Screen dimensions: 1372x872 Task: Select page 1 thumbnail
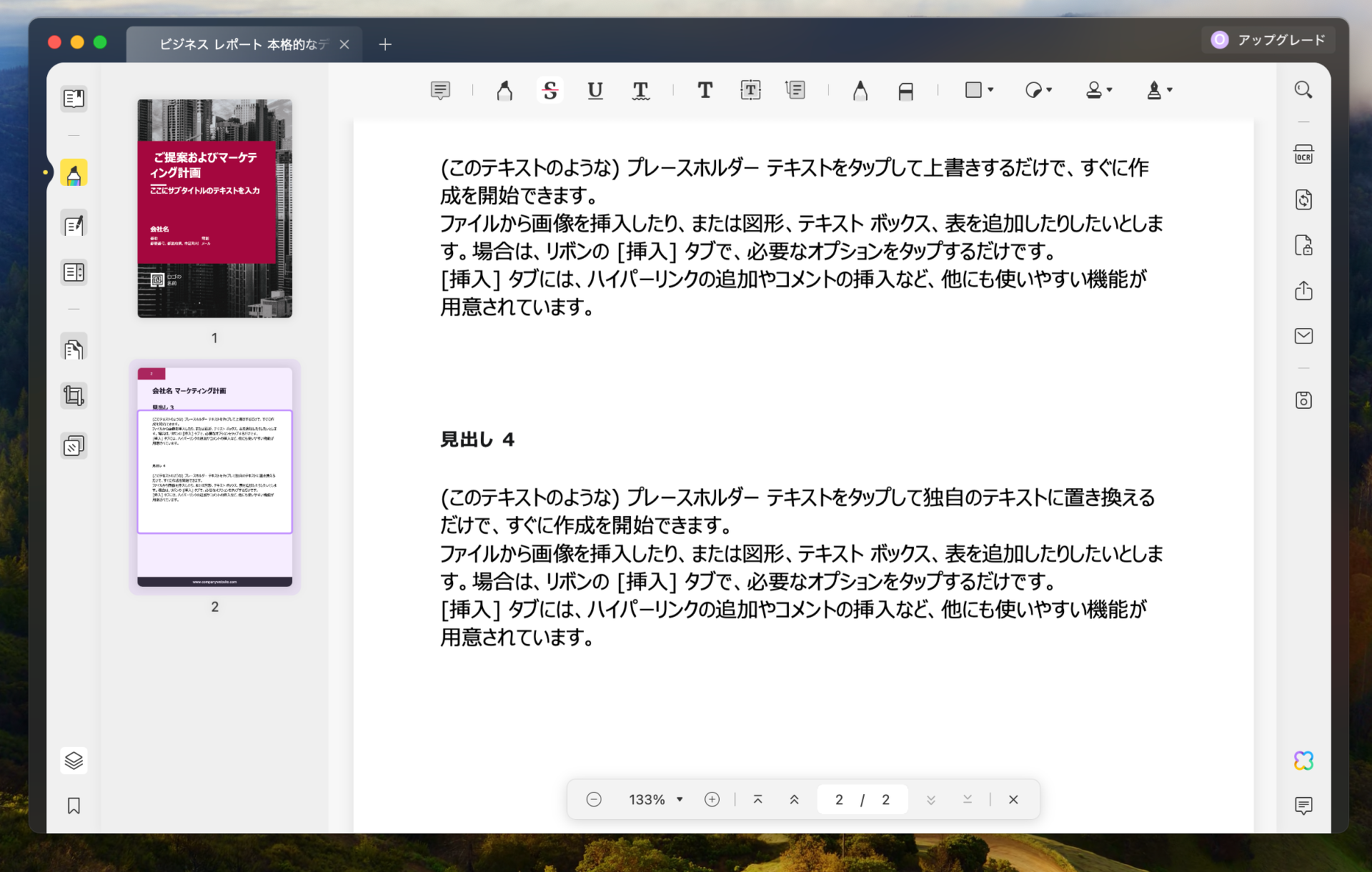click(x=214, y=208)
